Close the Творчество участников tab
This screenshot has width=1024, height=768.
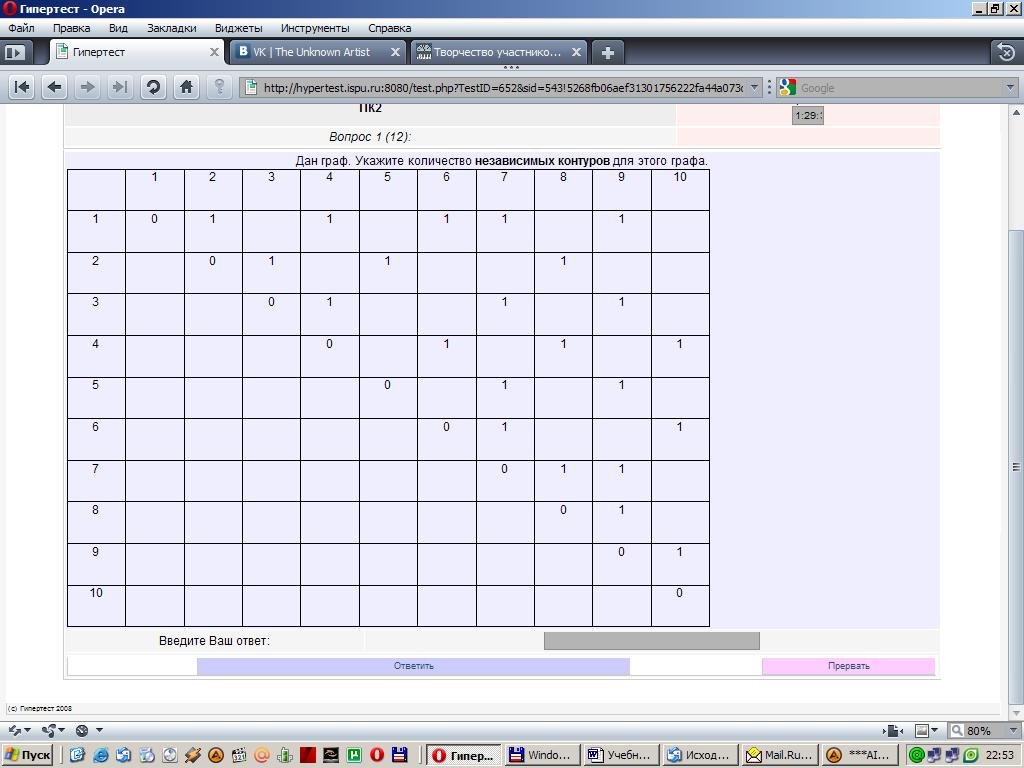pyautogui.click(x=576, y=52)
